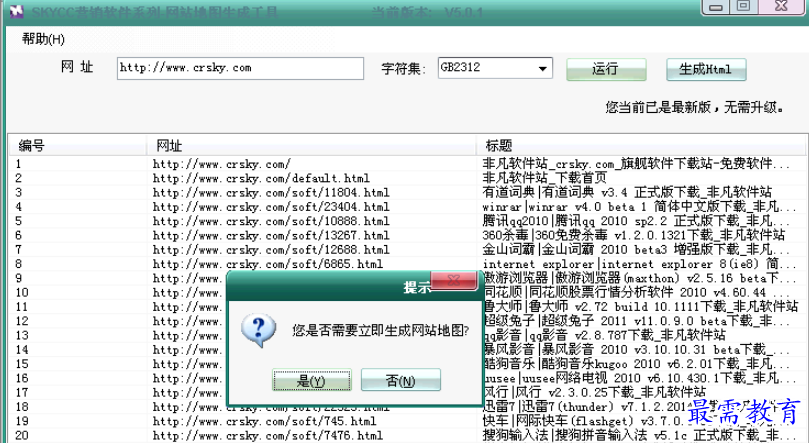Image resolution: width=809 pixels, height=443 pixels.
Task: Click the SKYCC app icon in title bar
Action: (16, 11)
